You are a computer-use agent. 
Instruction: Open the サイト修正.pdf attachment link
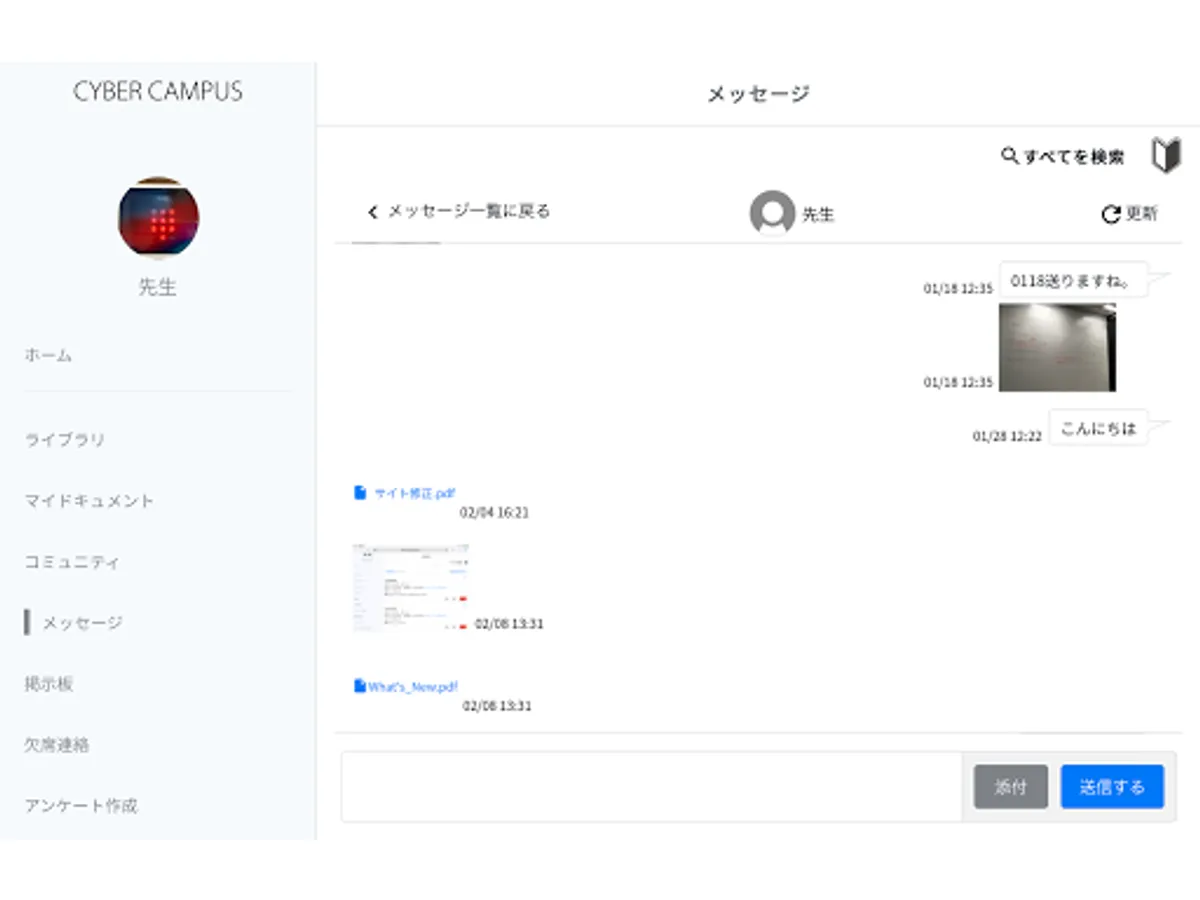[x=415, y=493]
